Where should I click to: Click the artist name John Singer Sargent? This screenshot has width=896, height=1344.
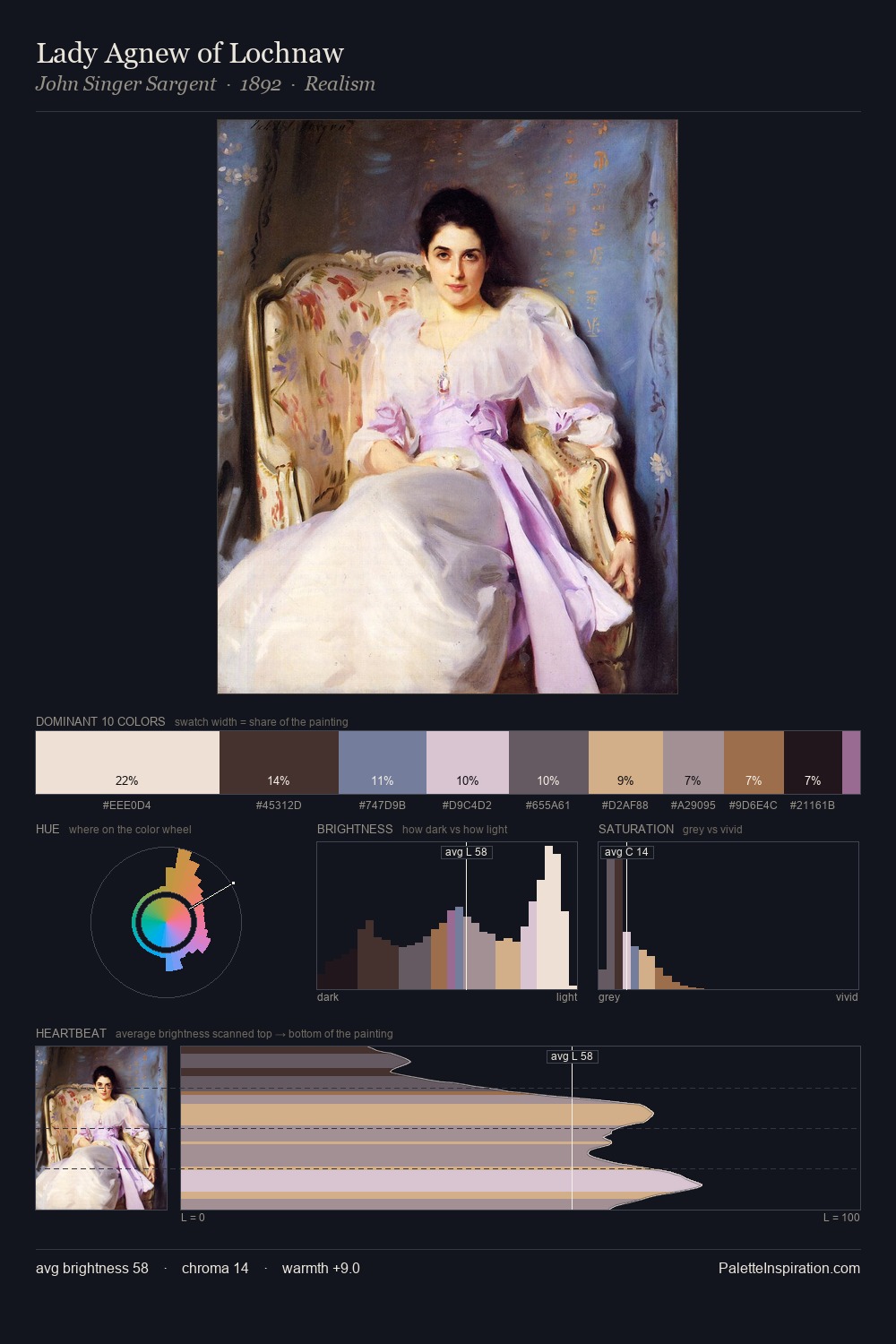125,84
